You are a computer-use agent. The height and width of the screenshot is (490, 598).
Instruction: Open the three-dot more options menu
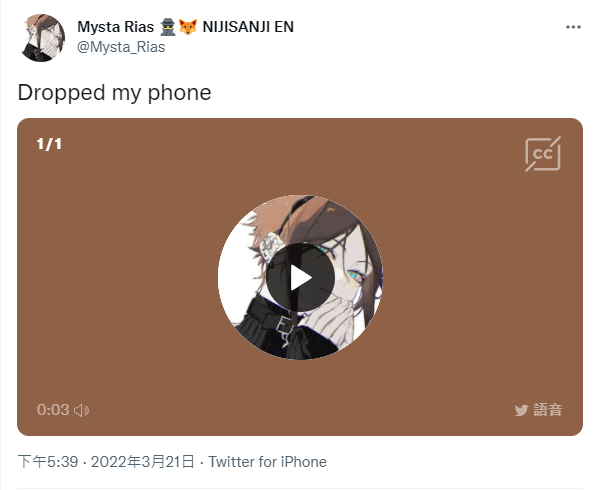coord(573,27)
